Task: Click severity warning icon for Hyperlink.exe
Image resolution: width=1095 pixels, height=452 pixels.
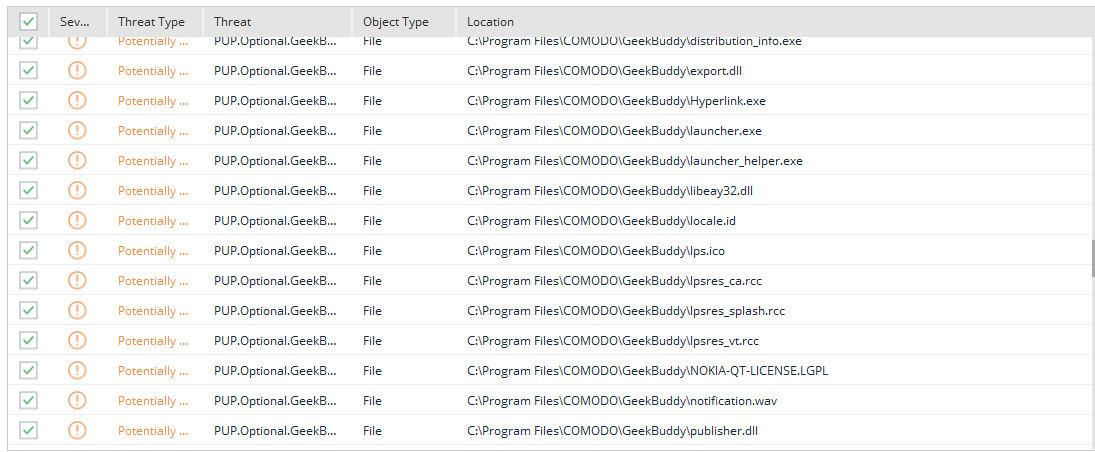Action: click(x=78, y=101)
